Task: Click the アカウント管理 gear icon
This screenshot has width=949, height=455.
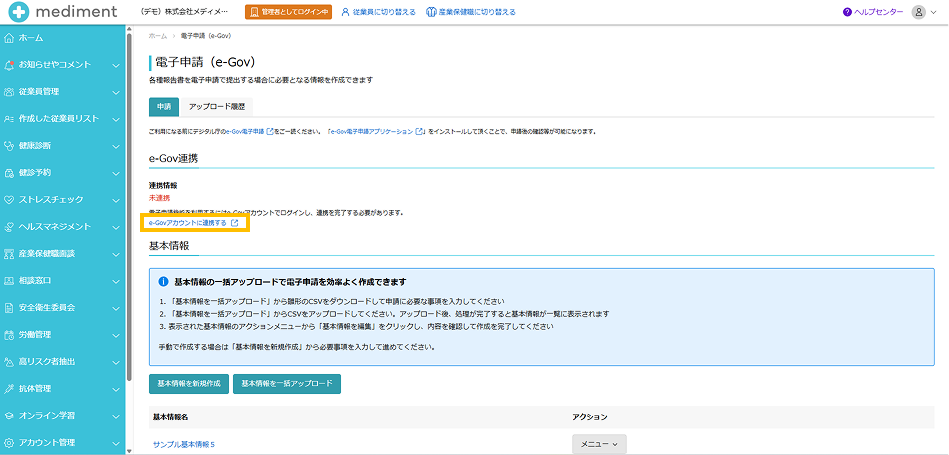Action: click(x=8, y=442)
